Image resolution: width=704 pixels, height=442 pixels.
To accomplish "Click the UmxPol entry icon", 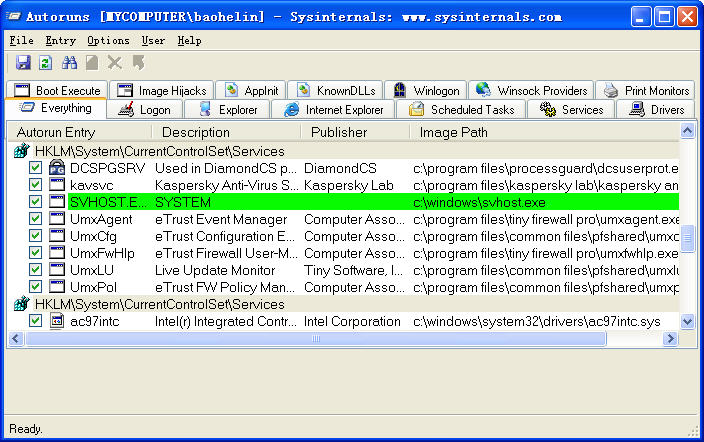I will point(57,287).
